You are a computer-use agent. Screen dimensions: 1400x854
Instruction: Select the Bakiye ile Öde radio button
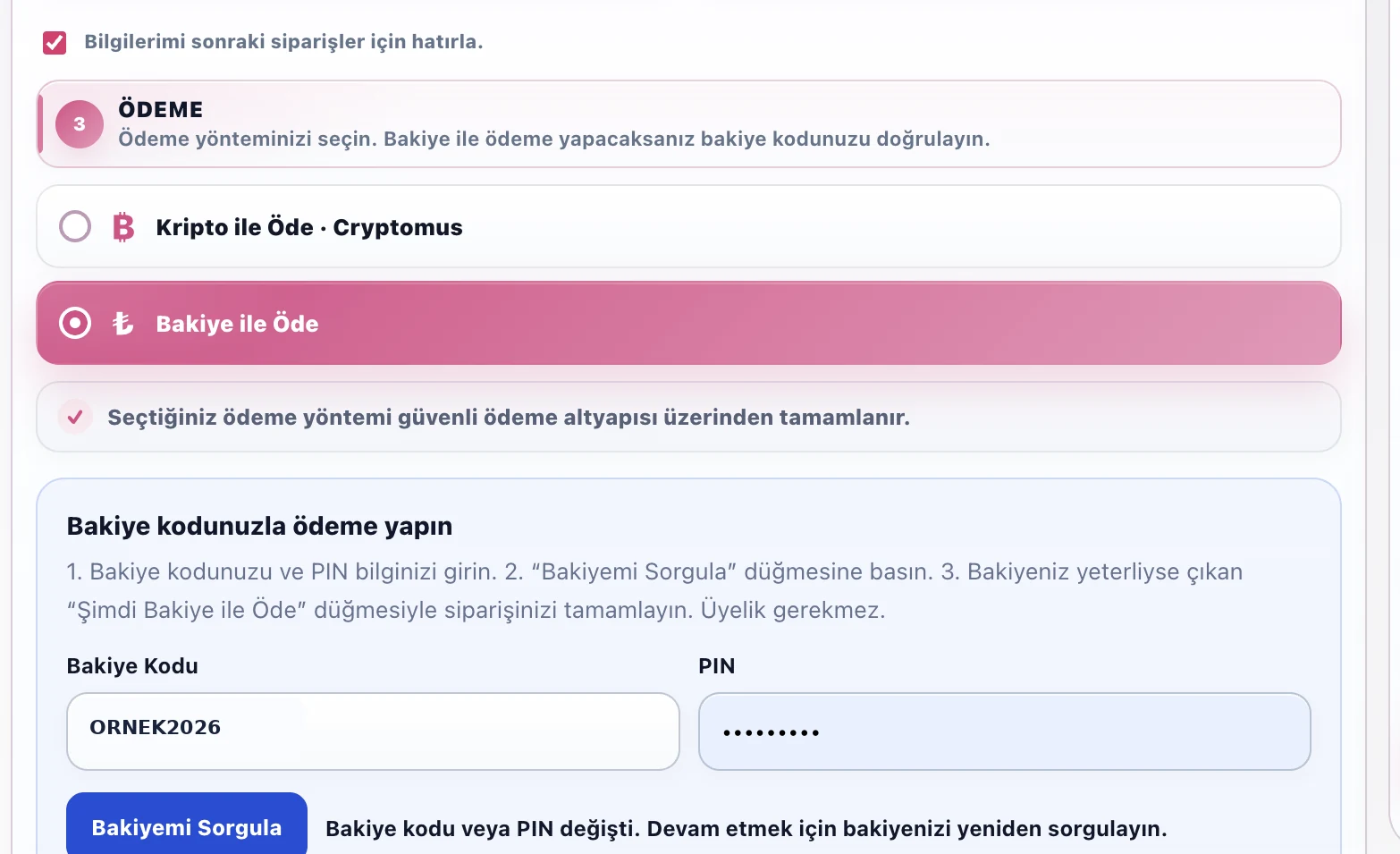[75, 323]
